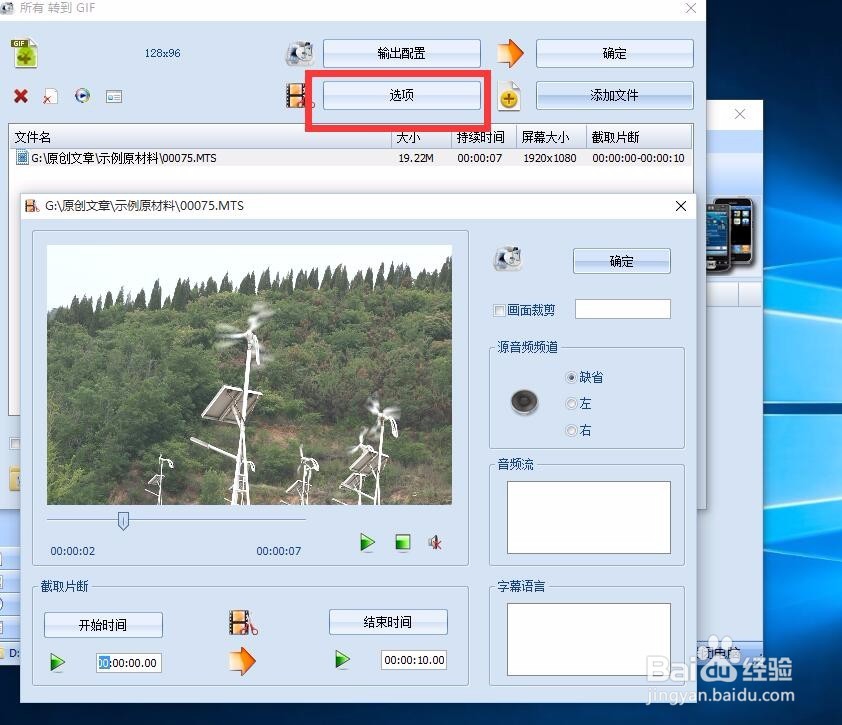Click the 1920x1080 screen size cell

pos(550,158)
